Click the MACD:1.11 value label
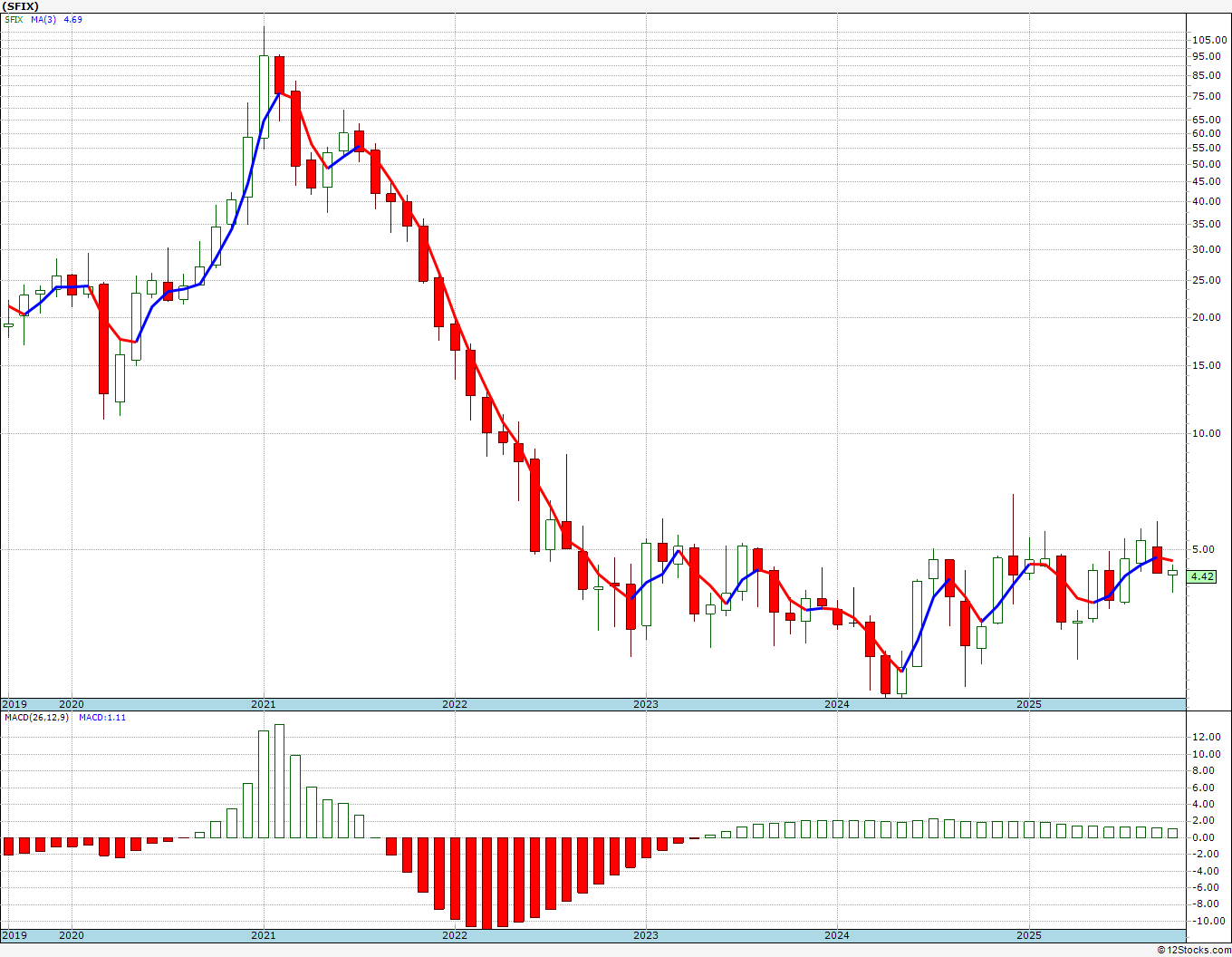1232x957 pixels. point(102,717)
